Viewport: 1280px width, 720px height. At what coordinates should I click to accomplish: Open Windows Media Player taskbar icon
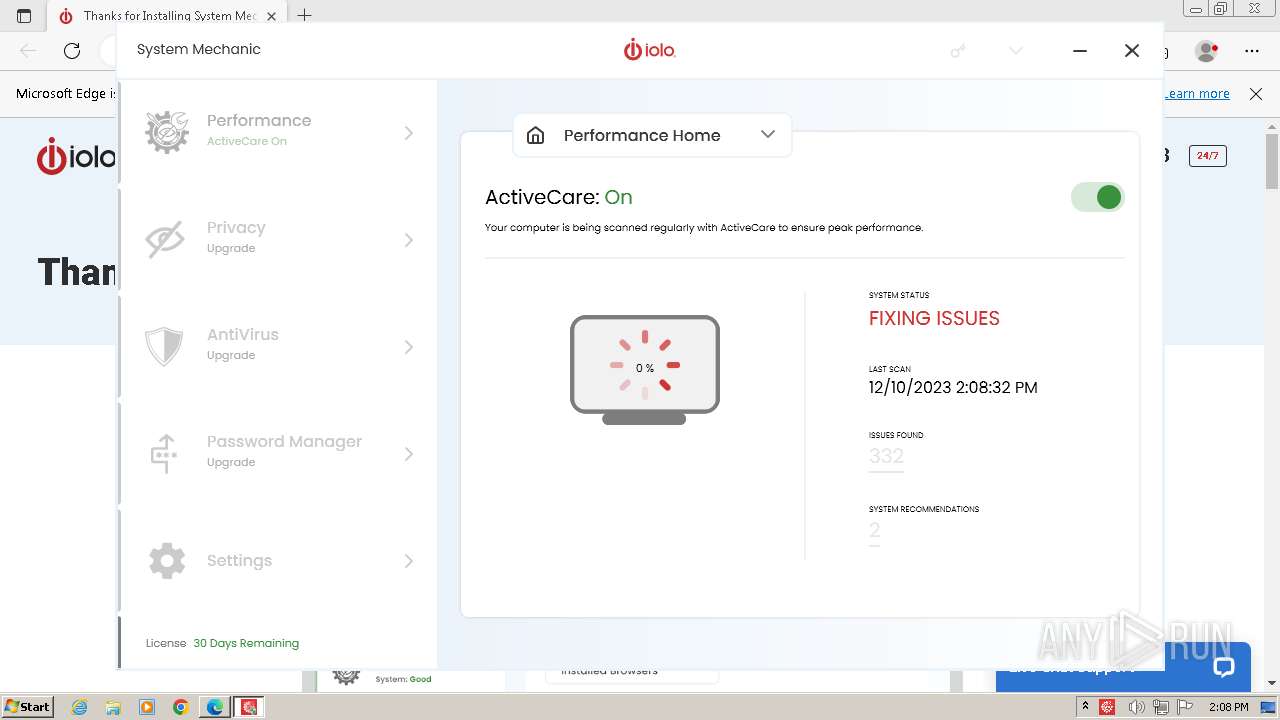click(x=147, y=707)
